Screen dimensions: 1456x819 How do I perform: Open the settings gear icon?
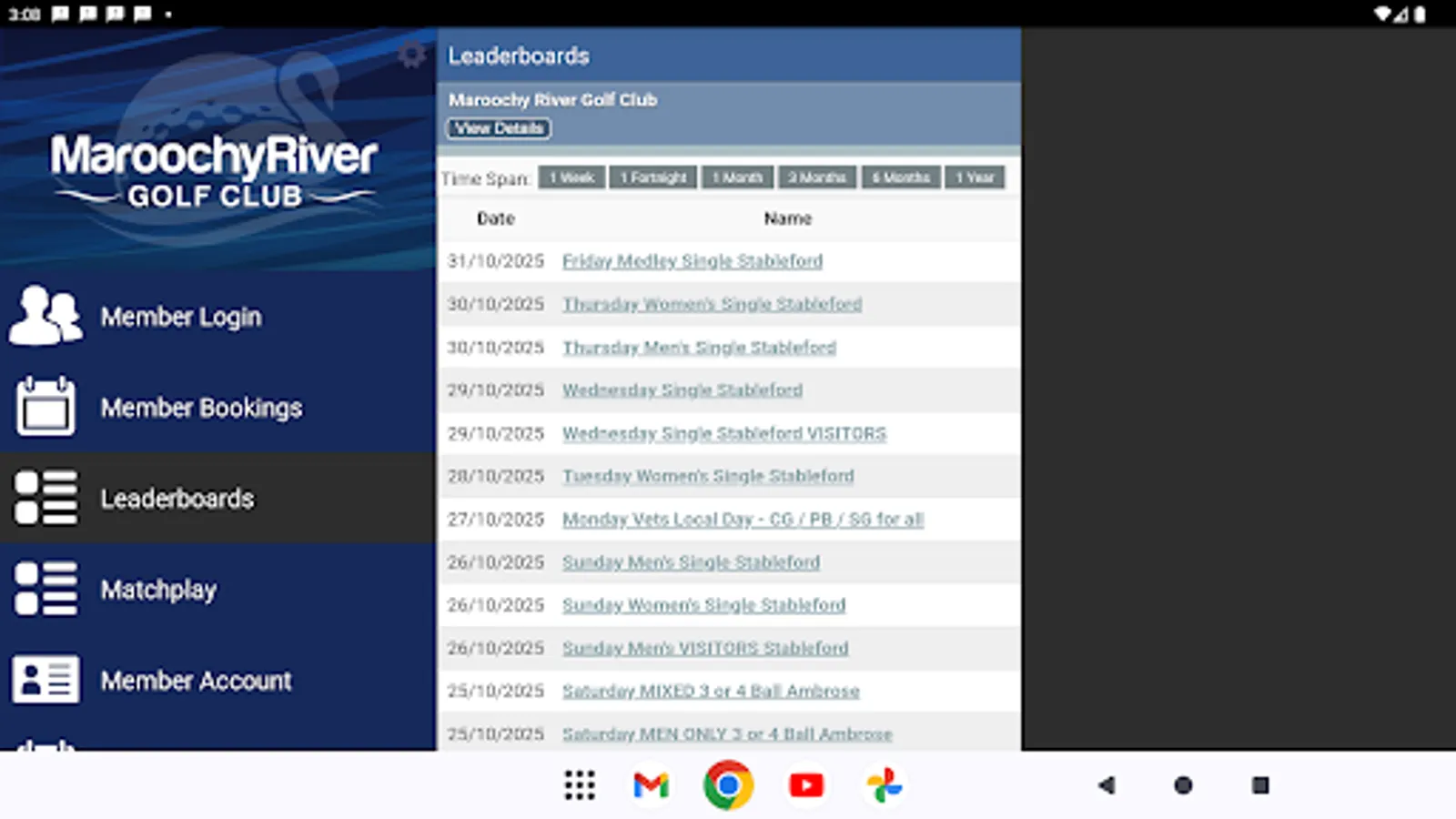[x=412, y=54]
